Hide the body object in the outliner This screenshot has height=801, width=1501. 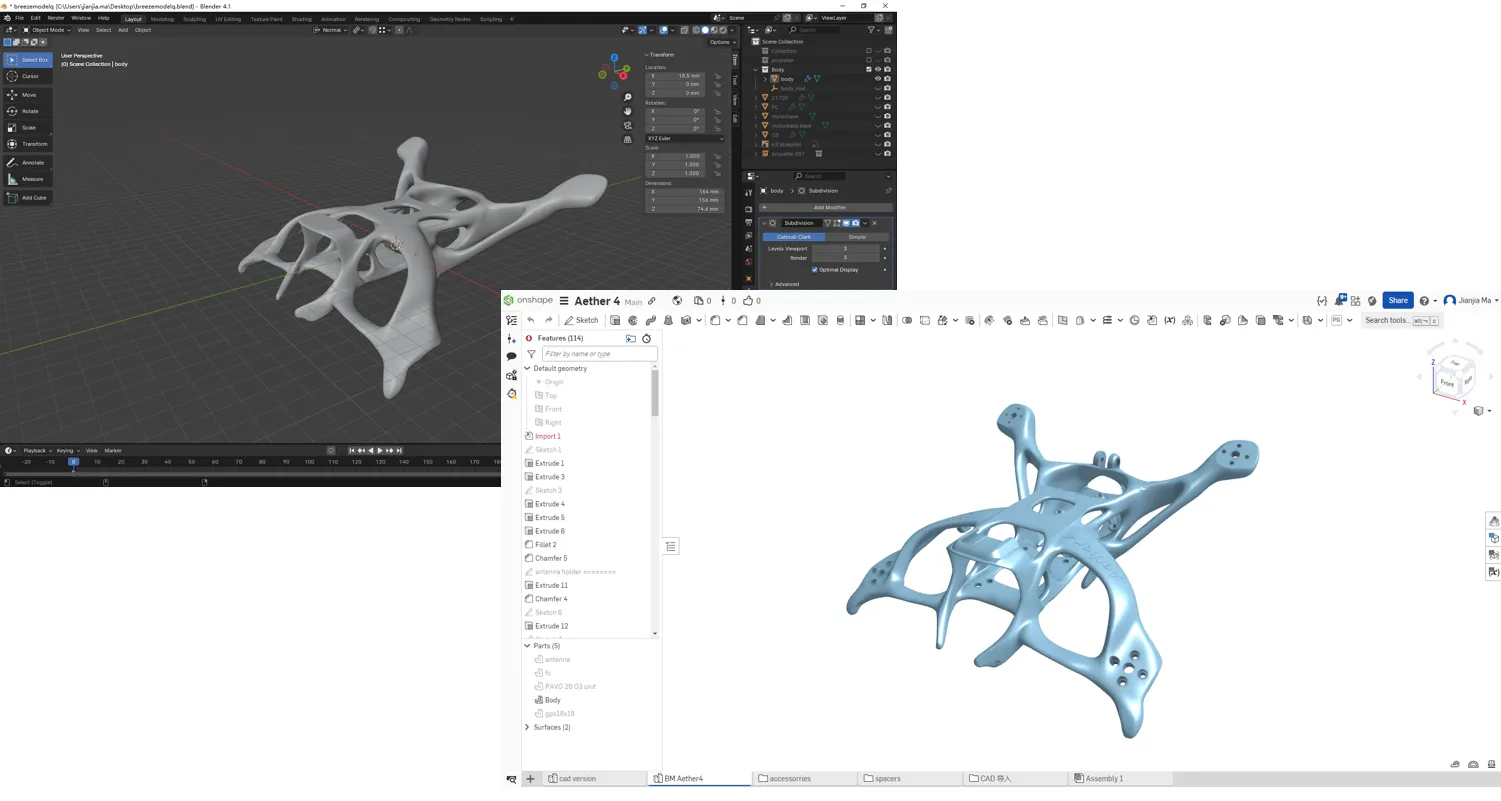[x=877, y=78]
